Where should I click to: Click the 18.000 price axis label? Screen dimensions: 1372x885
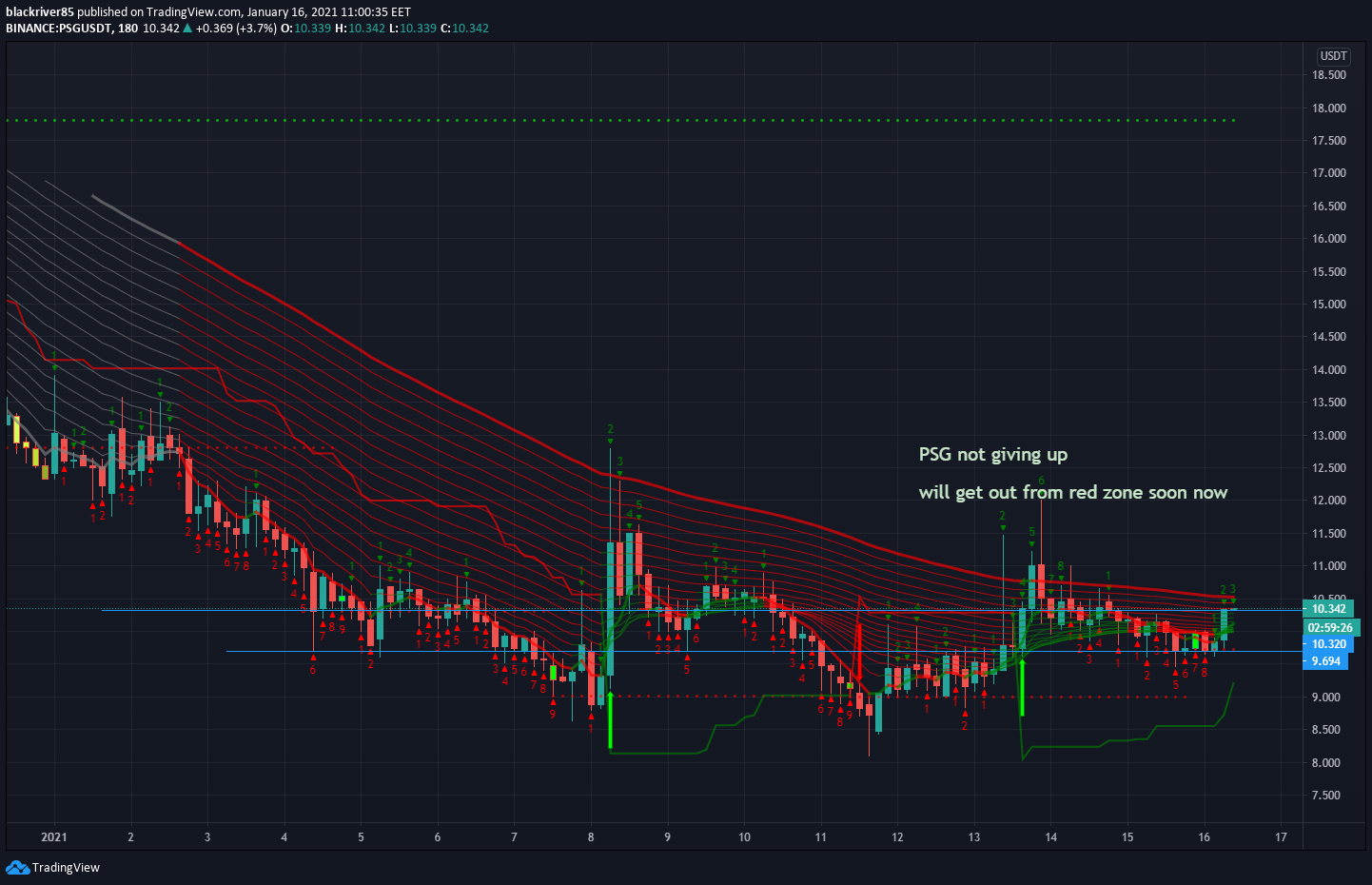pos(1329,108)
